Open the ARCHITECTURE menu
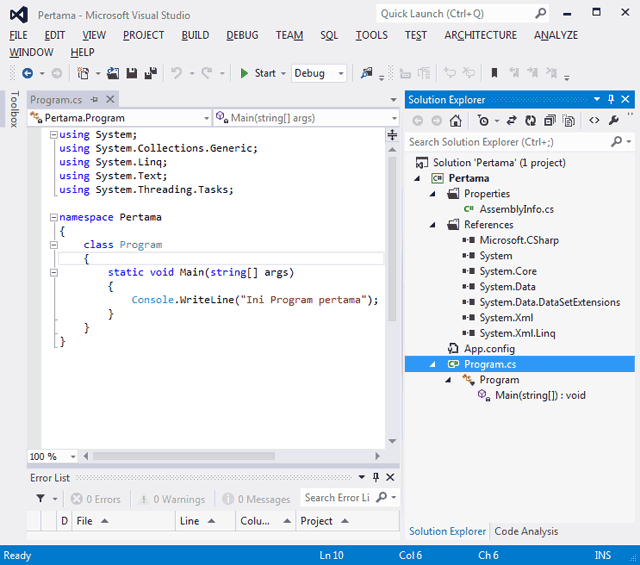640x565 pixels. 480,35
